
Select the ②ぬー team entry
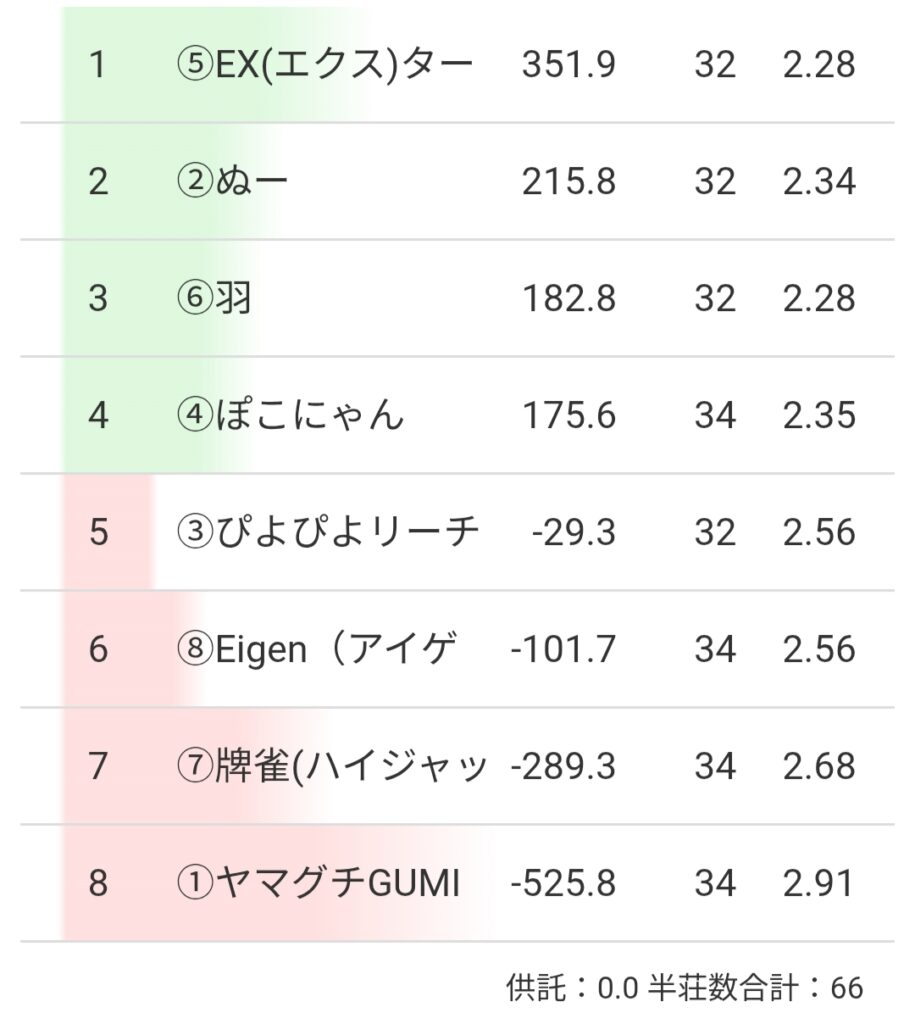tap(231, 182)
